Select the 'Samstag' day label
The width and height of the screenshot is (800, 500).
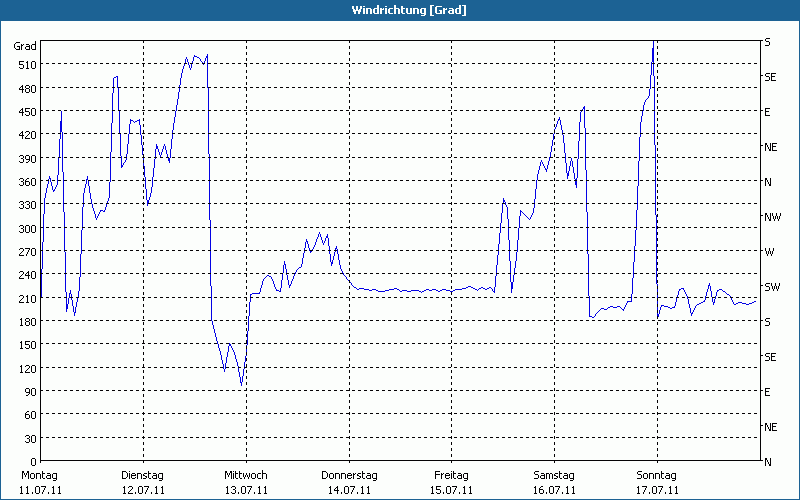point(554,476)
